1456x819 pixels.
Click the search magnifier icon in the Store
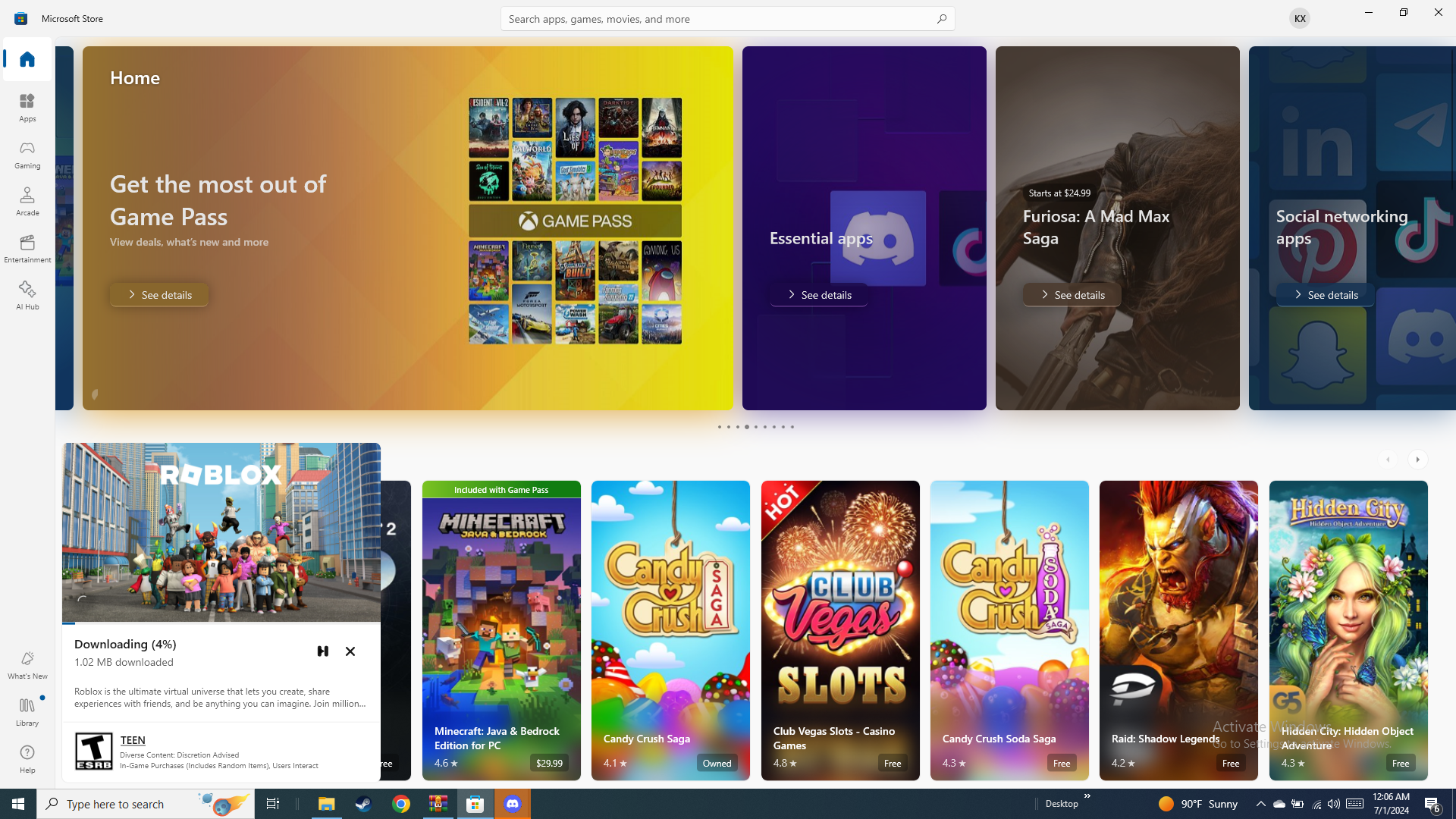pyautogui.click(x=941, y=18)
